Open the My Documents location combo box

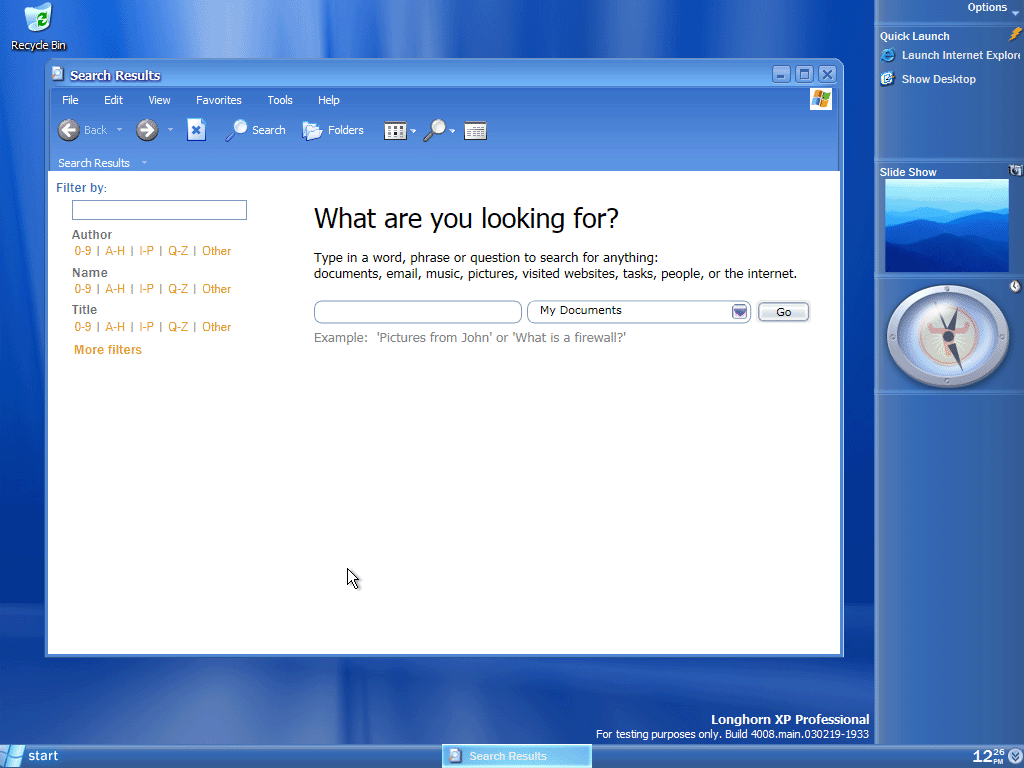point(639,312)
